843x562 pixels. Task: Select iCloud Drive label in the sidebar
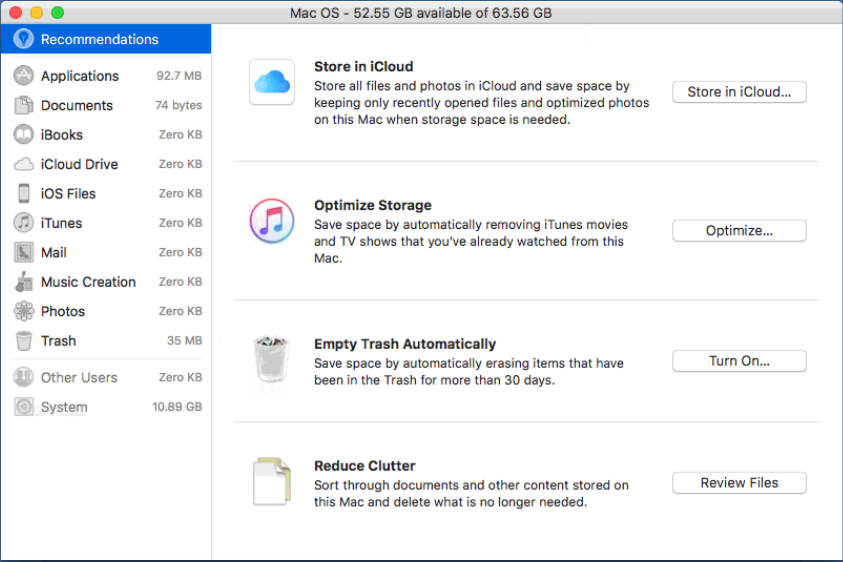[80, 164]
